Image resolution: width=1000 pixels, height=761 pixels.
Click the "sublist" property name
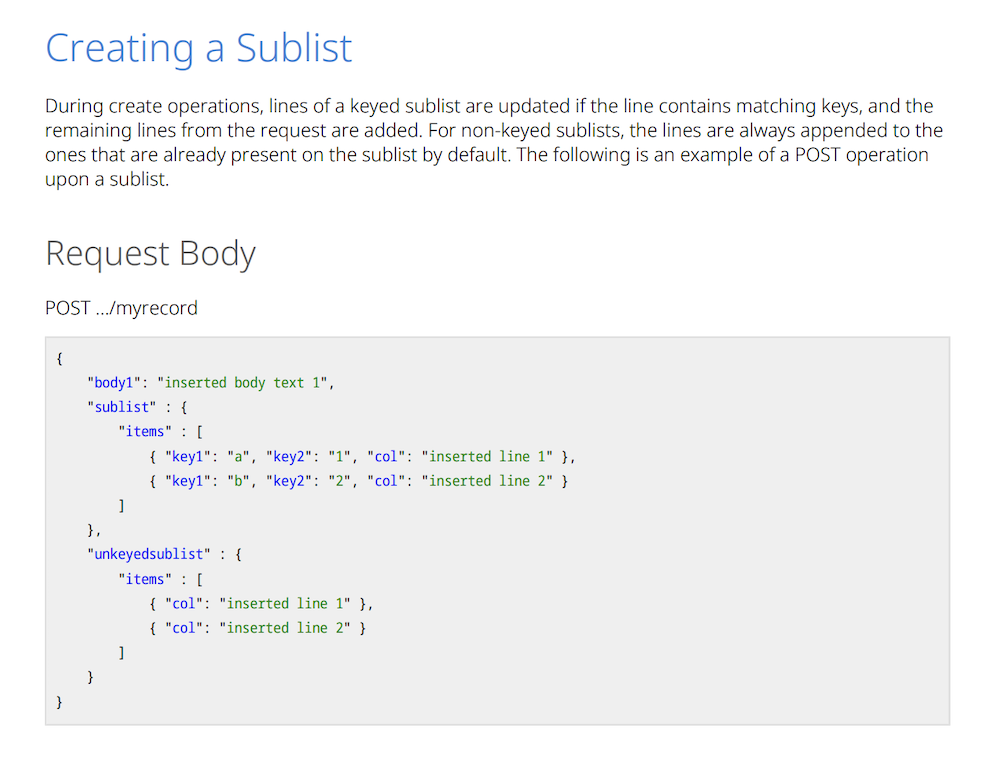120,407
